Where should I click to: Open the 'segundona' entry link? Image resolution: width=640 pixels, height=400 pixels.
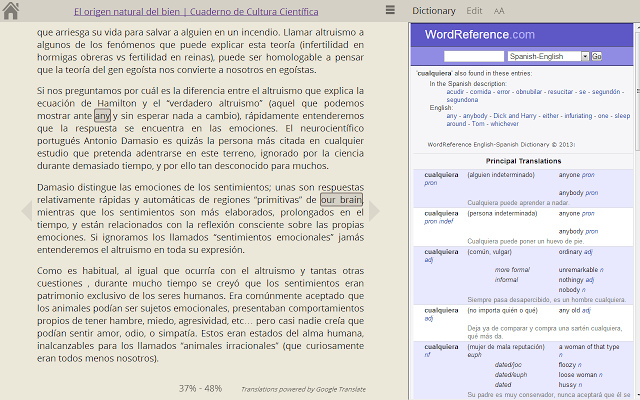point(462,100)
